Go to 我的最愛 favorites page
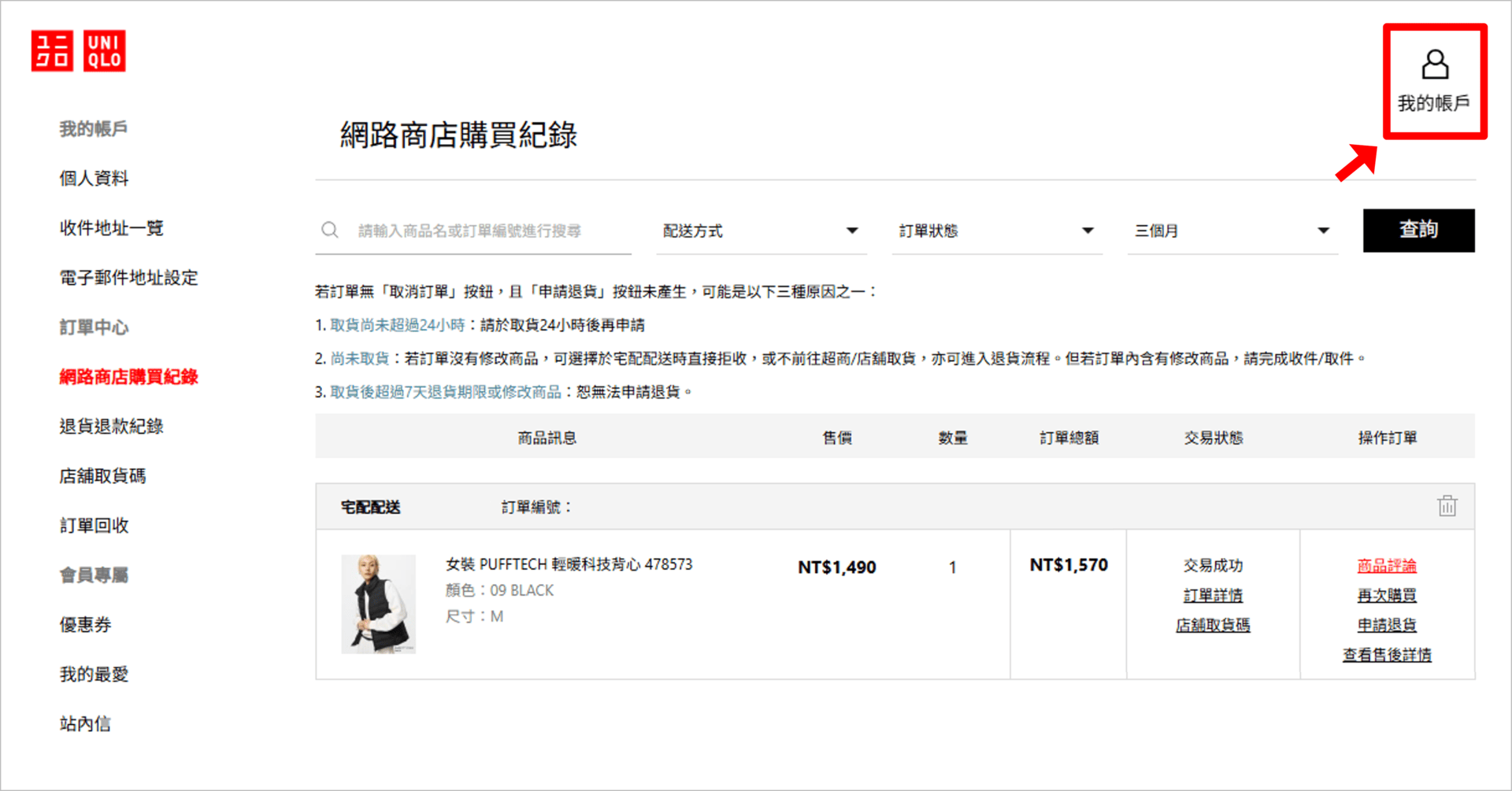The image size is (1512, 791). tap(94, 674)
